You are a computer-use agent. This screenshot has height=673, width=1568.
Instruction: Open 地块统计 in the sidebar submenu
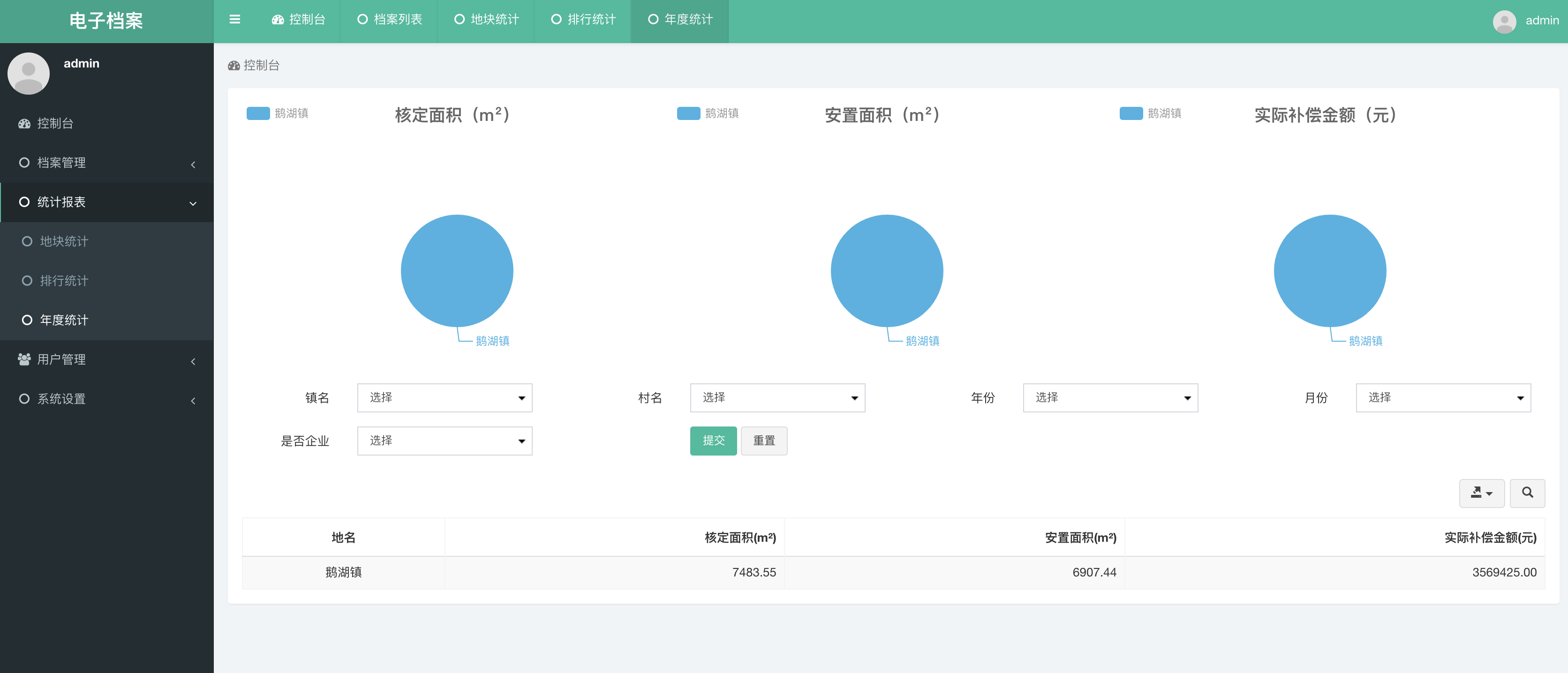coord(107,241)
